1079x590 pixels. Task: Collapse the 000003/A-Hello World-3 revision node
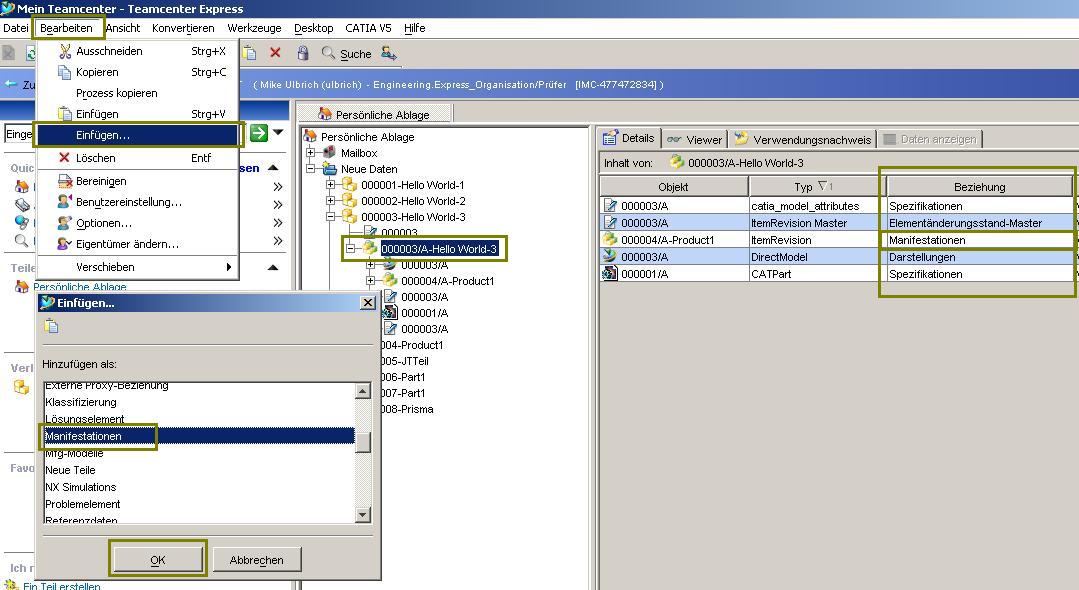[x=350, y=249]
